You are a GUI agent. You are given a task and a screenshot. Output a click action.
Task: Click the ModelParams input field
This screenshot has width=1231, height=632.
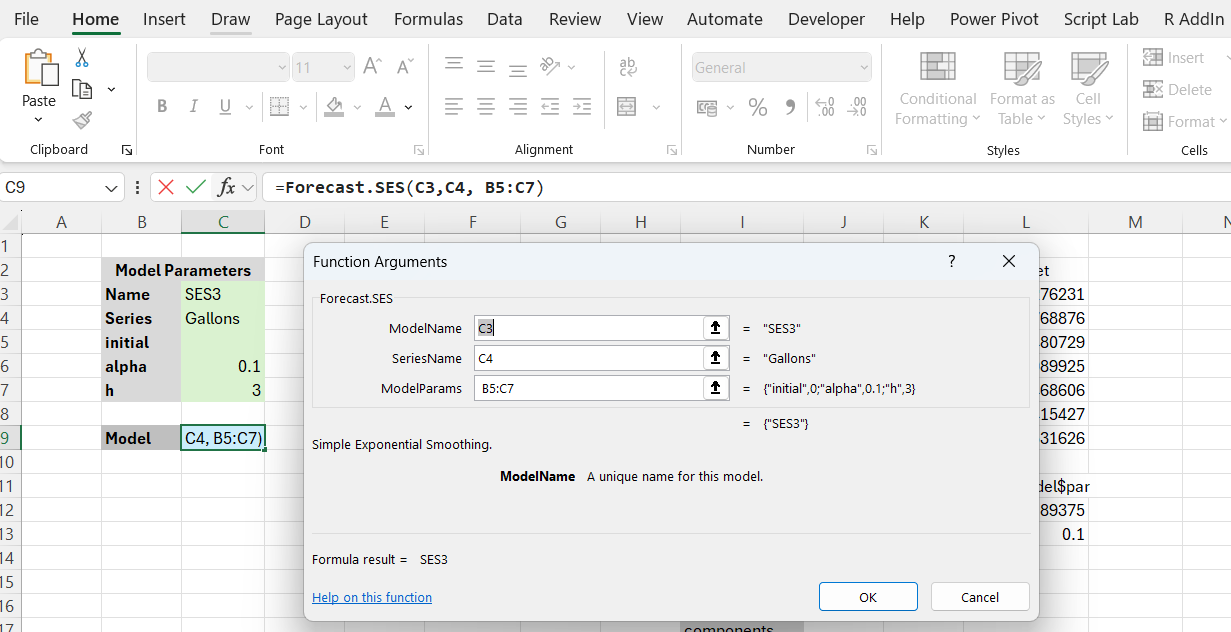(589, 388)
